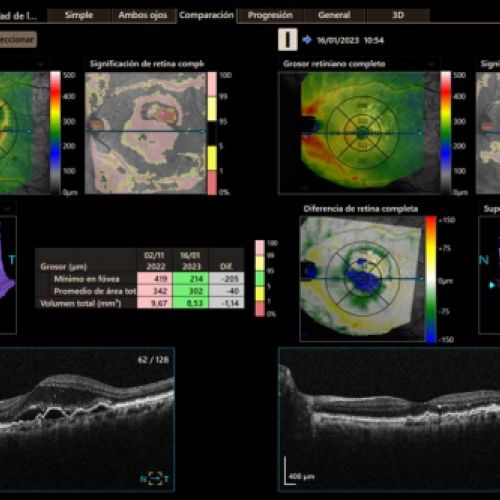Click the significance percentile color scale

coord(212,133)
